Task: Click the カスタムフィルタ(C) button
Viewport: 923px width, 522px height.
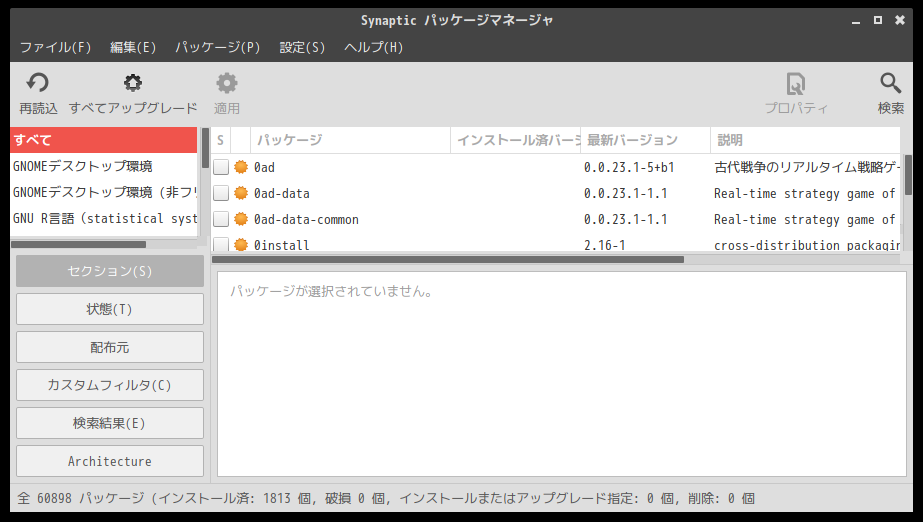Action: (110, 385)
